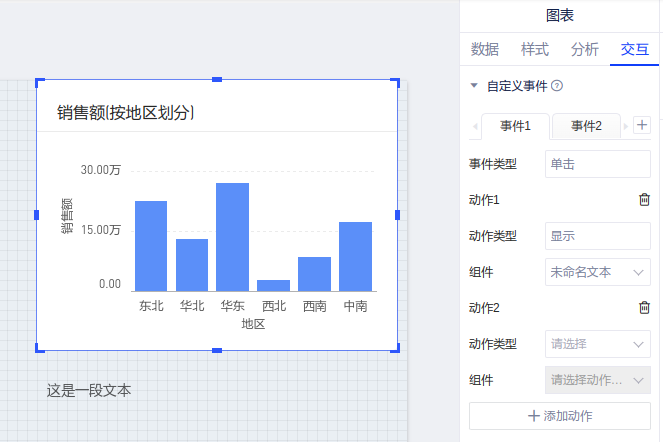This screenshot has height=442, width=663.
Task: Open the 分析 tab
Action: (x=585, y=49)
